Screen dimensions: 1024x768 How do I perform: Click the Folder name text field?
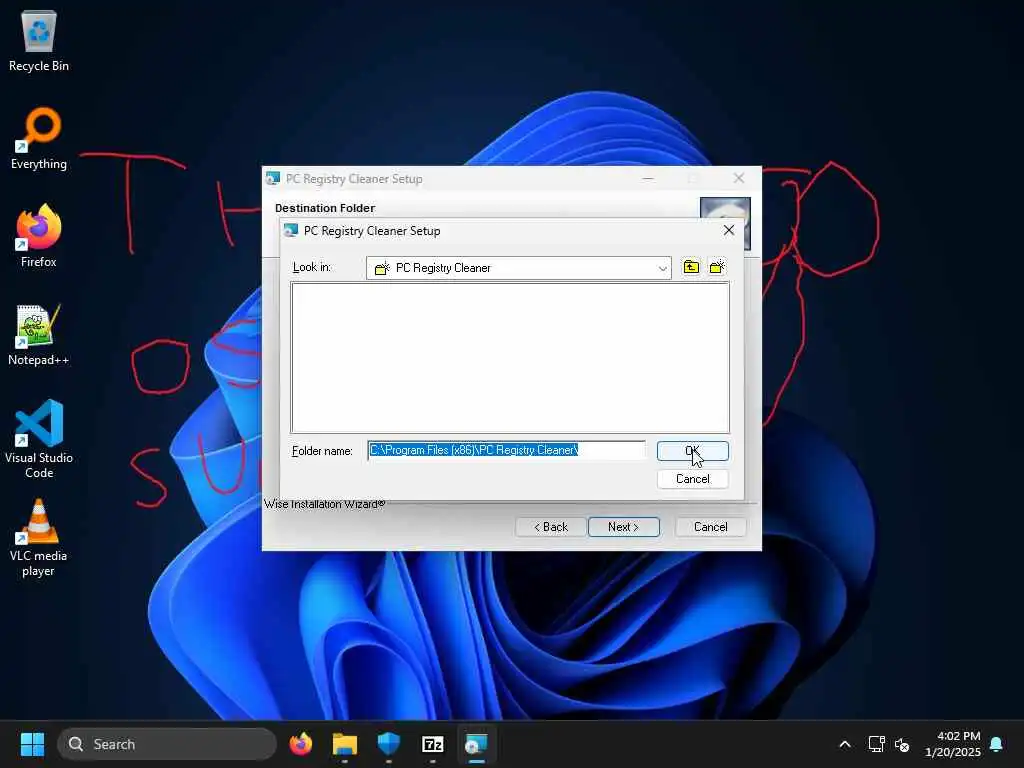coord(506,450)
